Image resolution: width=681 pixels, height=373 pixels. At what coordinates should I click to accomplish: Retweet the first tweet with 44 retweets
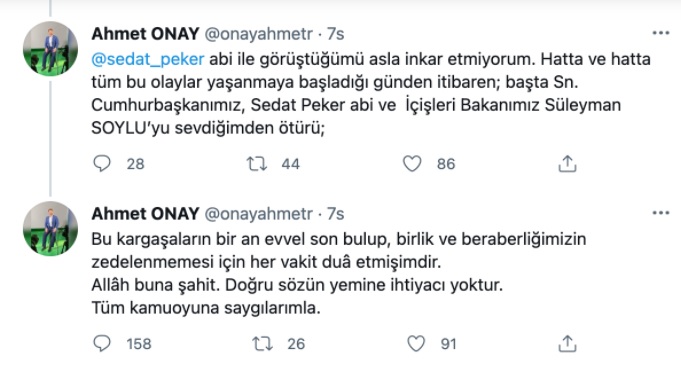tap(257, 164)
